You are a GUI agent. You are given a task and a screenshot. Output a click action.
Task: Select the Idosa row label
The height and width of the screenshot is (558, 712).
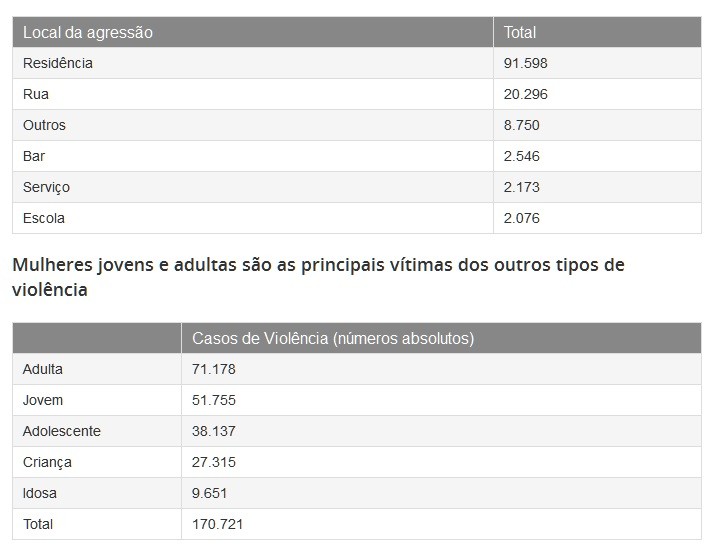pyautogui.click(x=40, y=493)
